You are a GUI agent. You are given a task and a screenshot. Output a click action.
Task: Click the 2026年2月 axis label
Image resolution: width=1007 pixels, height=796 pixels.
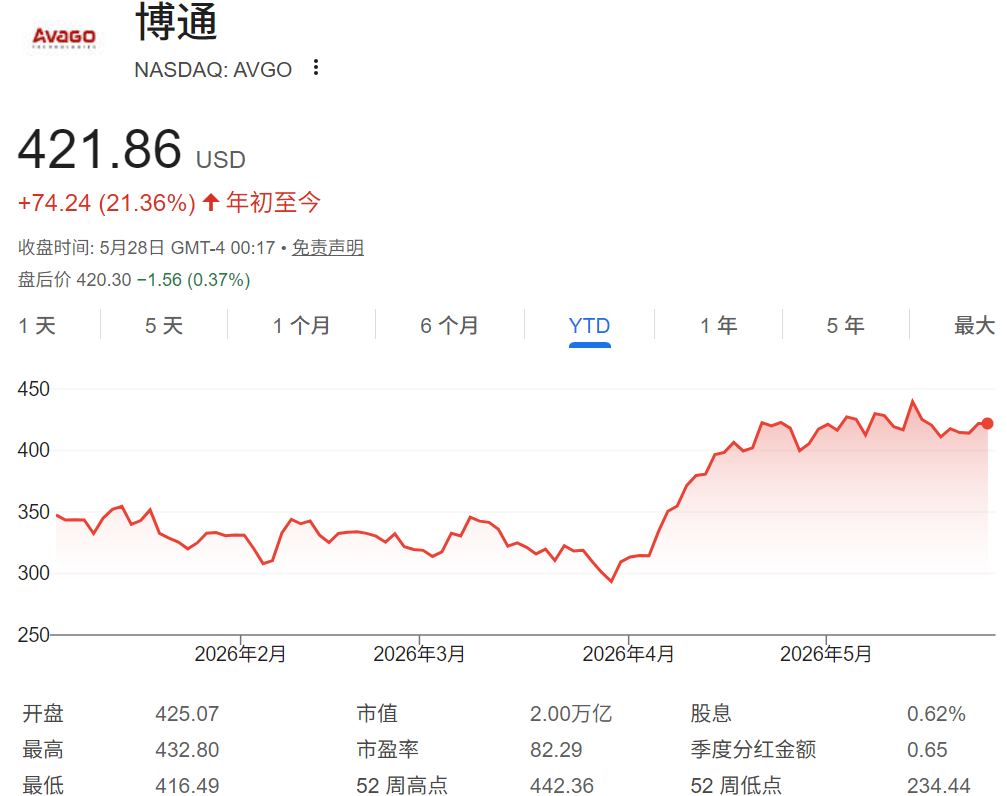coord(240,654)
